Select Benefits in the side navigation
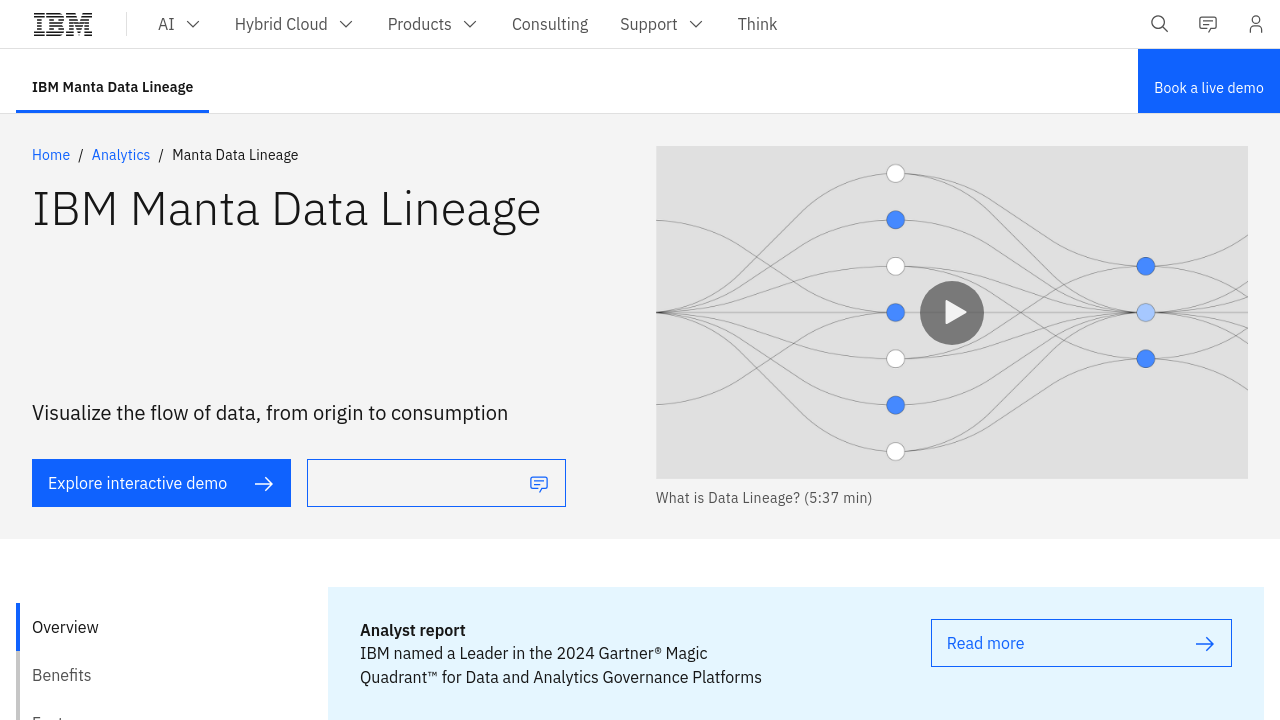The height and width of the screenshot is (720, 1280). pyautogui.click(x=62, y=675)
